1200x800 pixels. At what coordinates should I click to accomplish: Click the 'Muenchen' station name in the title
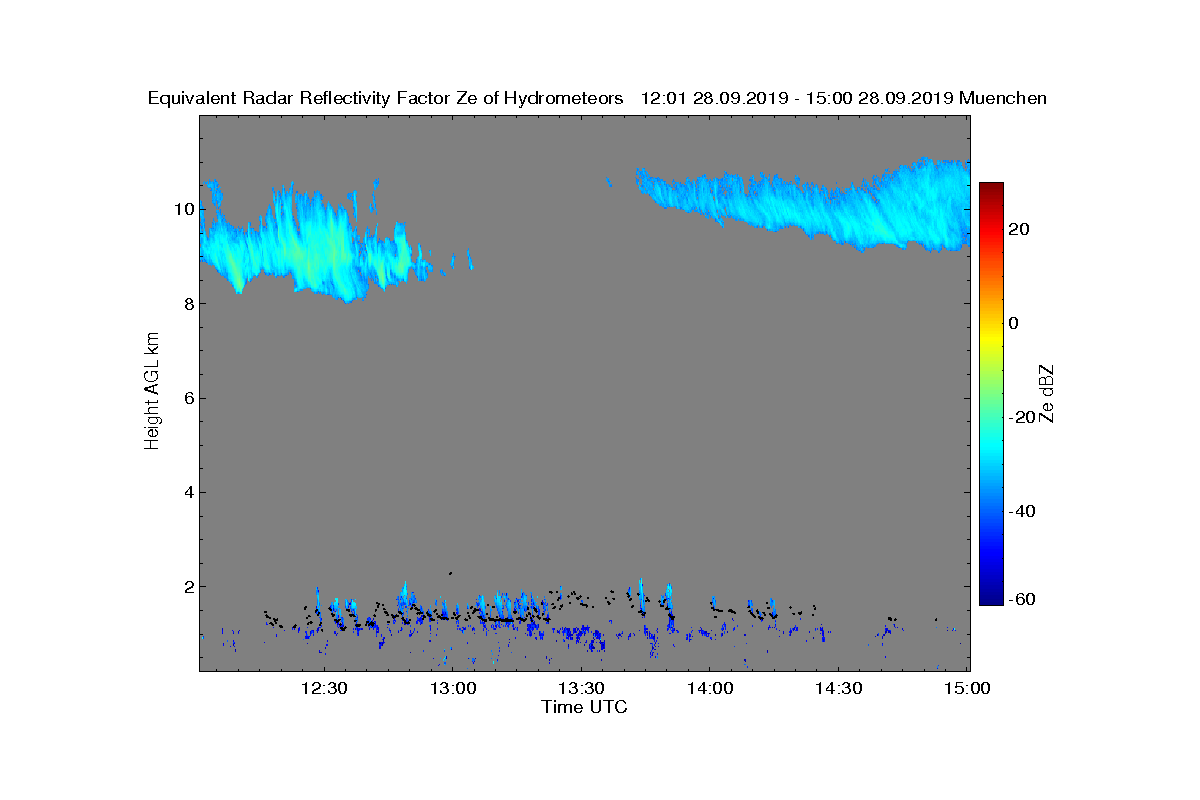click(x=1003, y=98)
